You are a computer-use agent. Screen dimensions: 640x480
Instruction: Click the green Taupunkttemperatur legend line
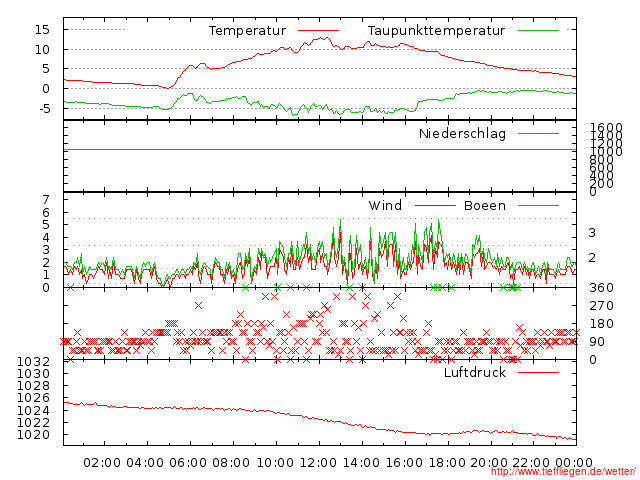(x=538, y=31)
